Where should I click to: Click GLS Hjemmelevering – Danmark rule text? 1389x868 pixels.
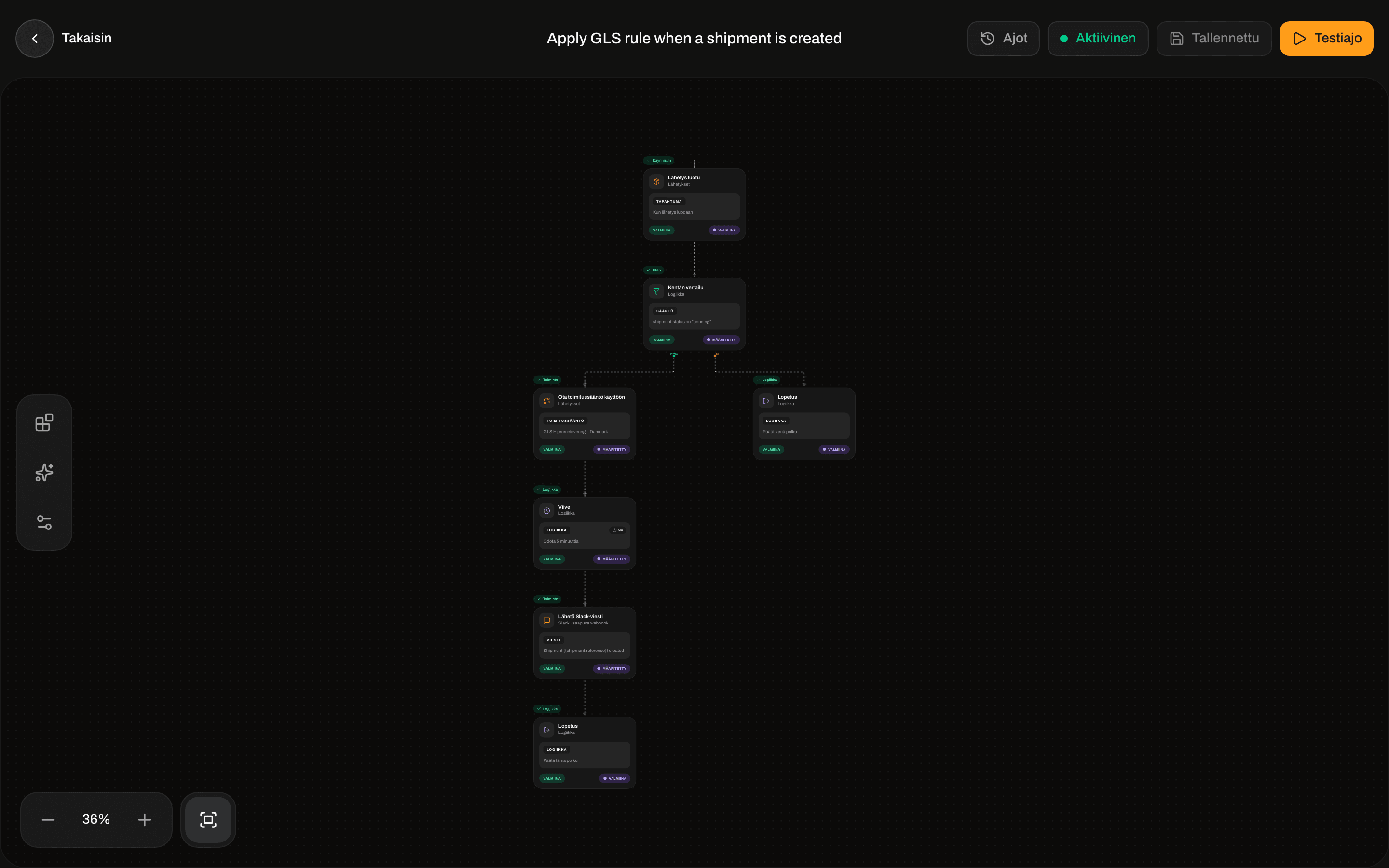coord(575,432)
